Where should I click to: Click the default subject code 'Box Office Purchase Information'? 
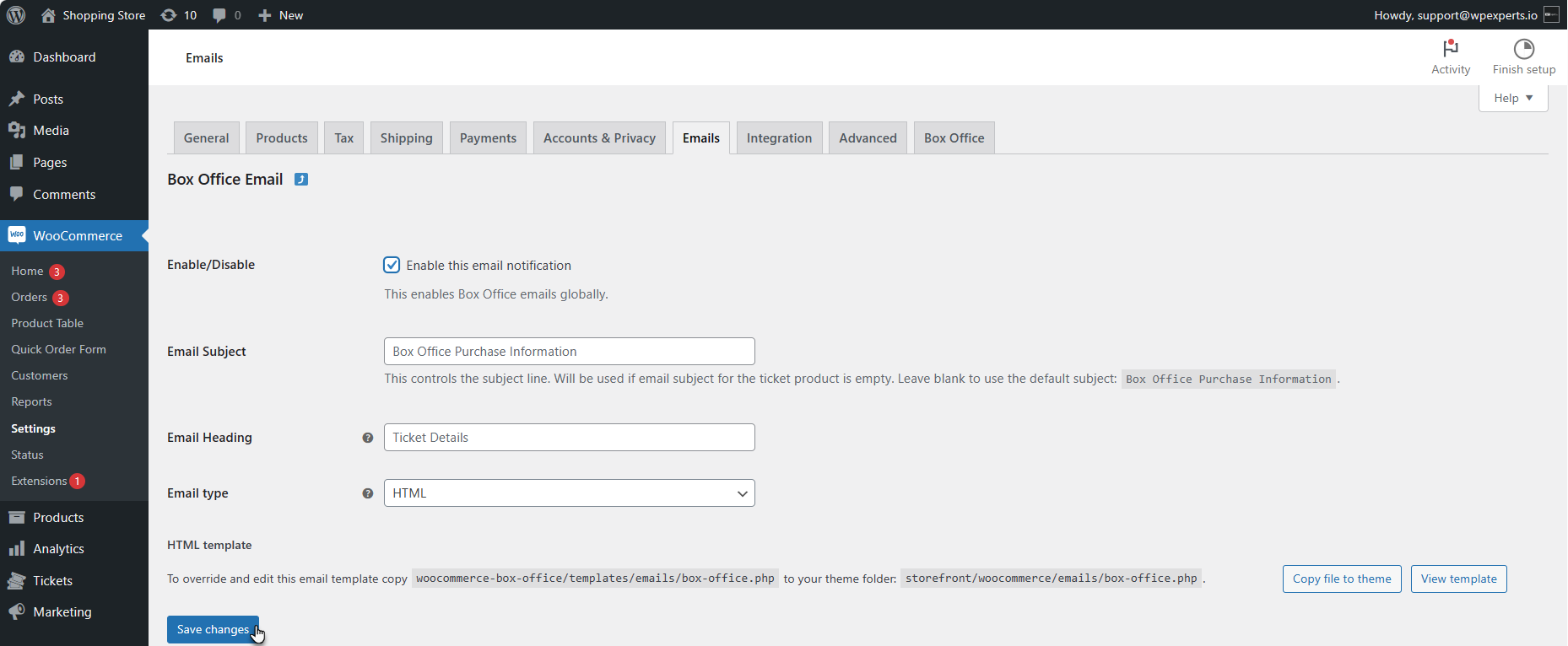click(1229, 380)
